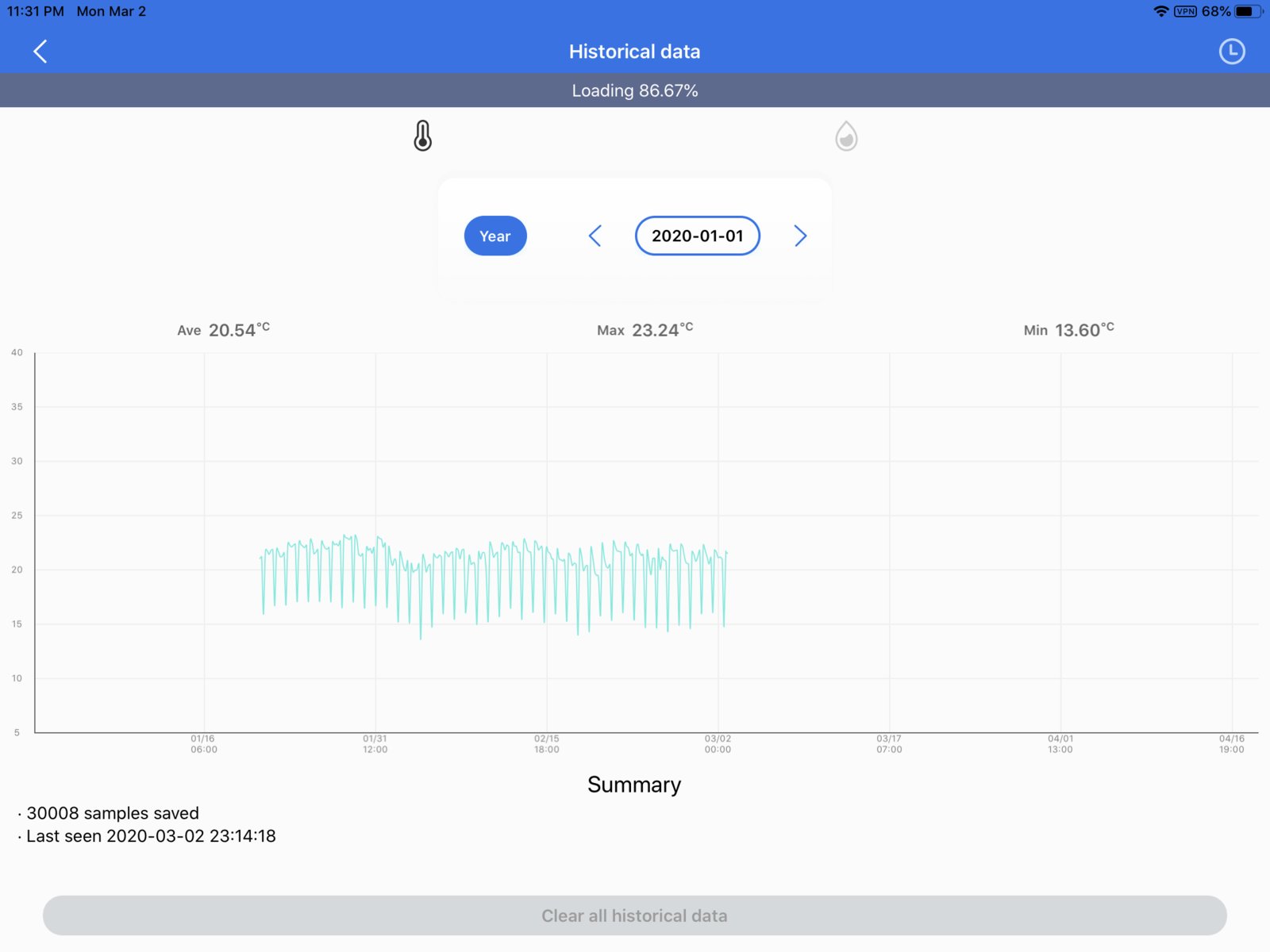Viewport: 1270px width, 952px height.
Task: Tap the Year range button
Action: [x=495, y=236]
